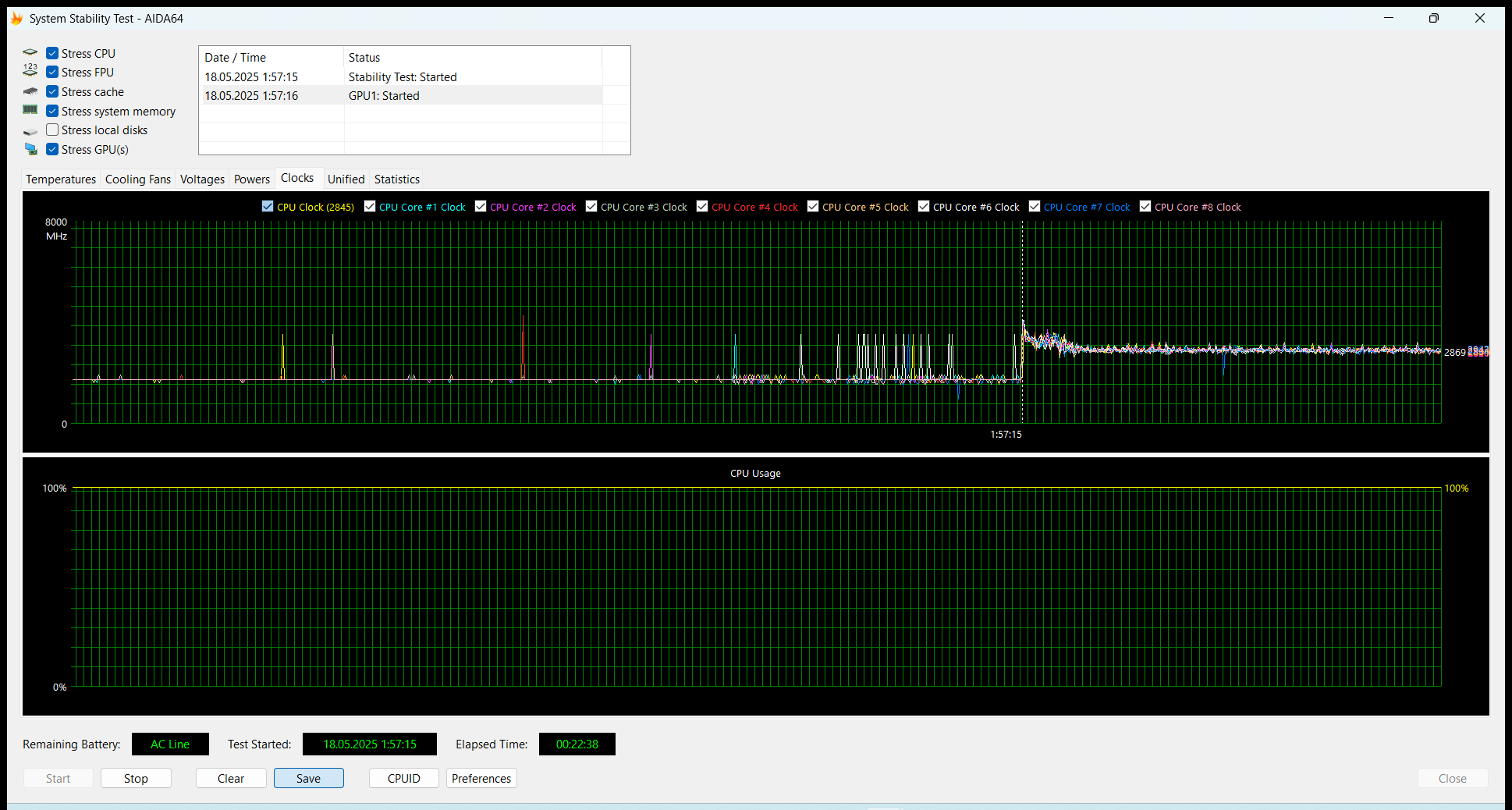
Task: Open the CPUID window
Action: click(x=403, y=778)
